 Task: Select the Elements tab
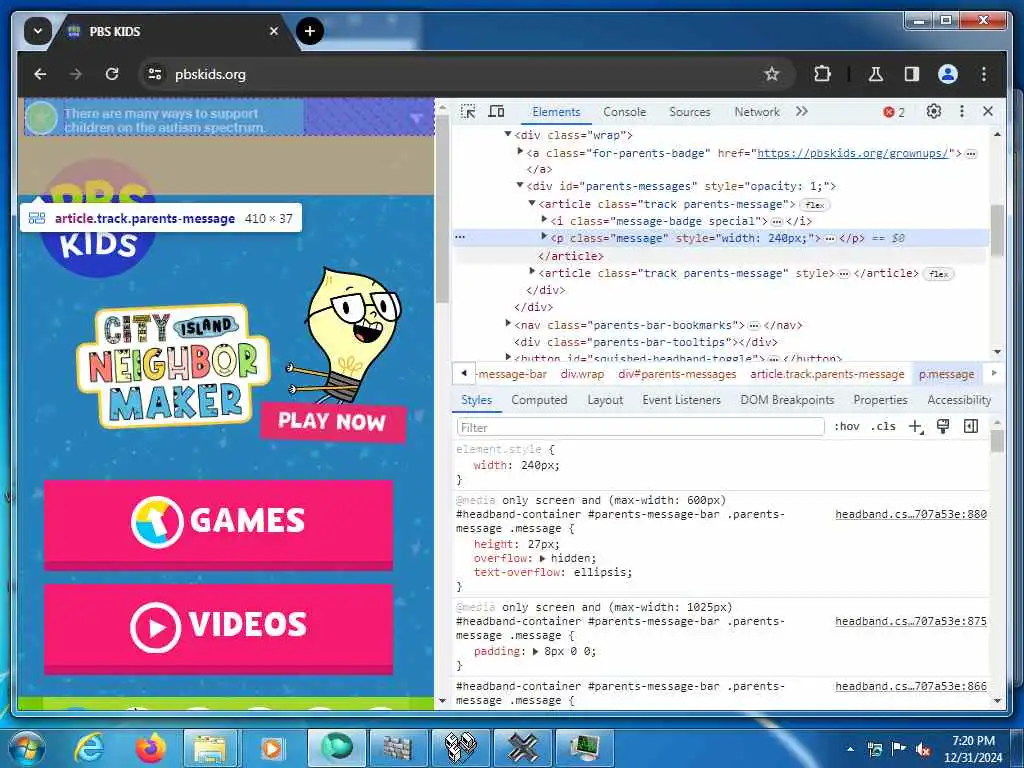coord(556,112)
